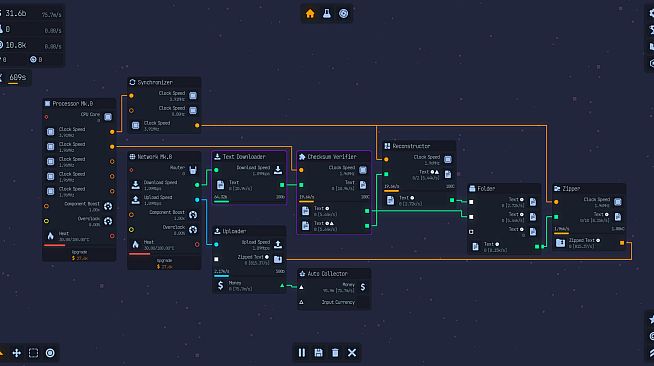Click Uploader's Money dollar icon
The image size is (654, 366).
pyautogui.click(x=221, y=286)
